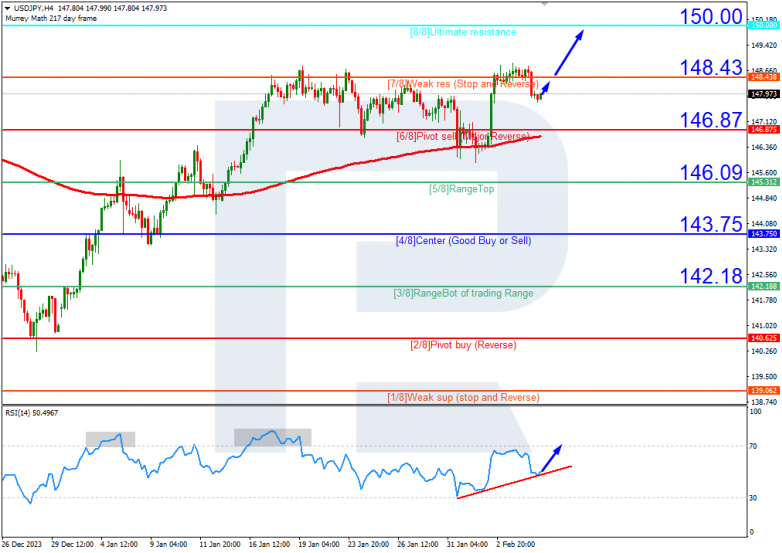Viewport: 782px width, 553px height.
Task: Click the 147.120 price scale value
Action: click(765, 122)
